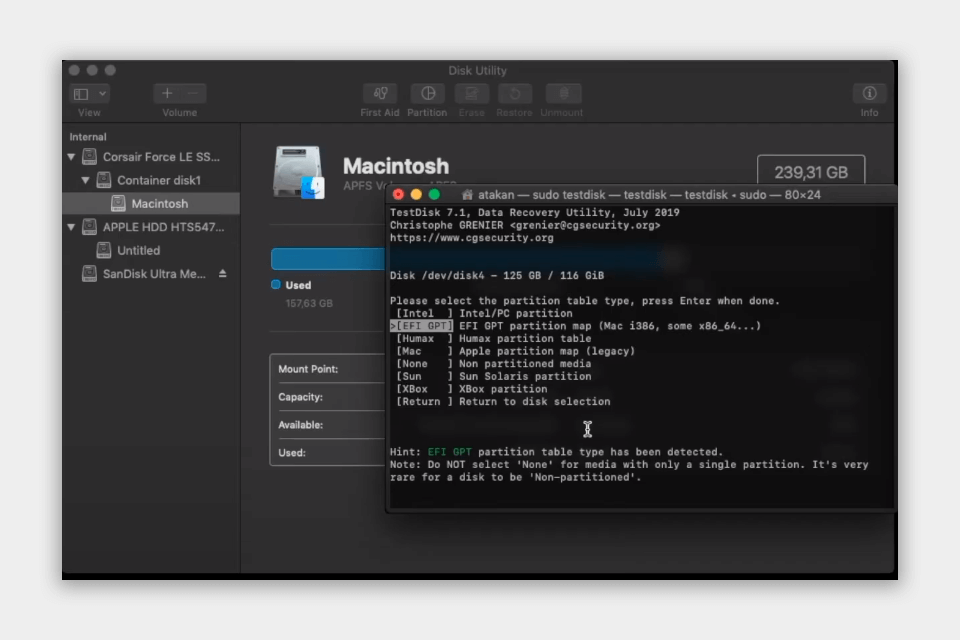This screenshot has height=640, width=960.
Task: Select the Untitled volume in sidebar
Action: pyautogui.click(x=138, y=251)
